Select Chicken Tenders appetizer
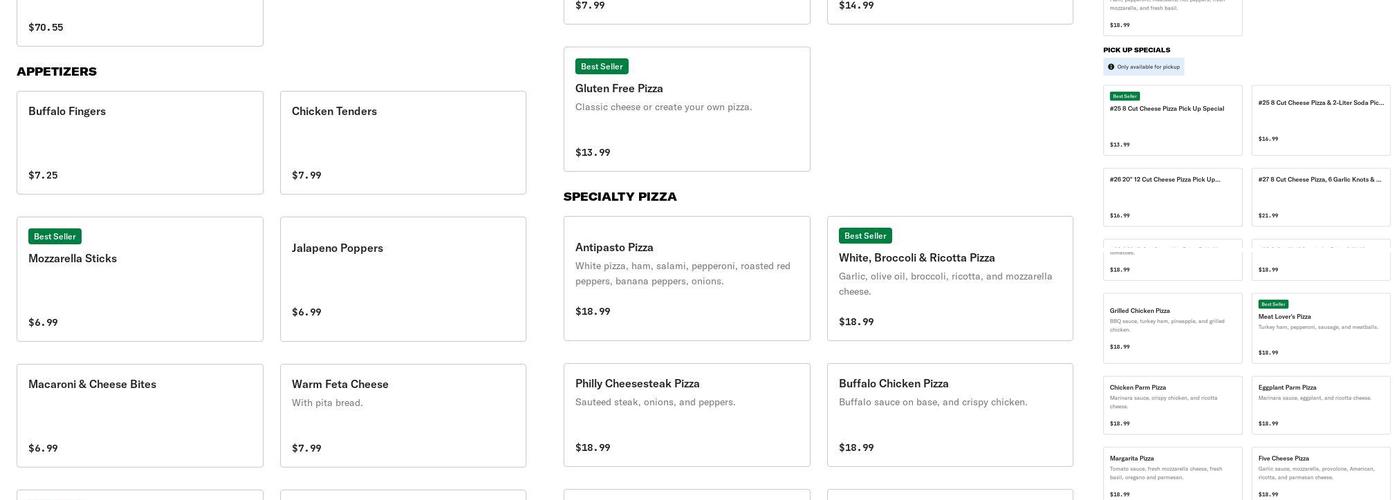This screenshot has height=500, width=1400. (x=403, y=142)
